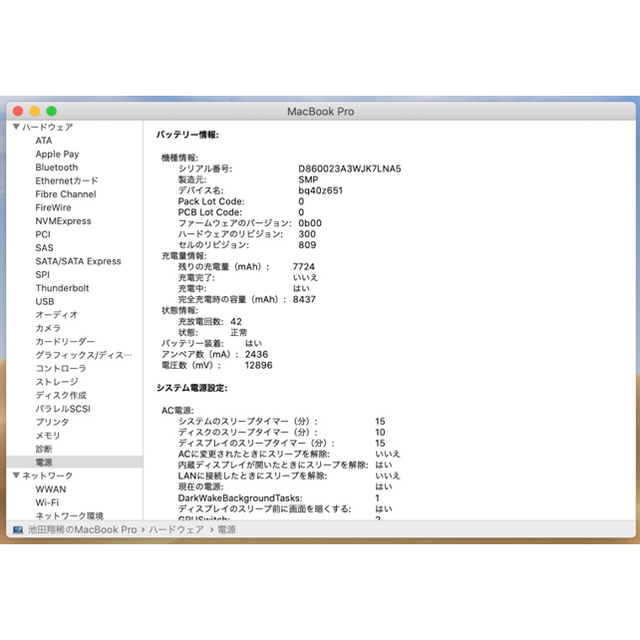Open the Ethernetカード entry

tap(67, 181)
